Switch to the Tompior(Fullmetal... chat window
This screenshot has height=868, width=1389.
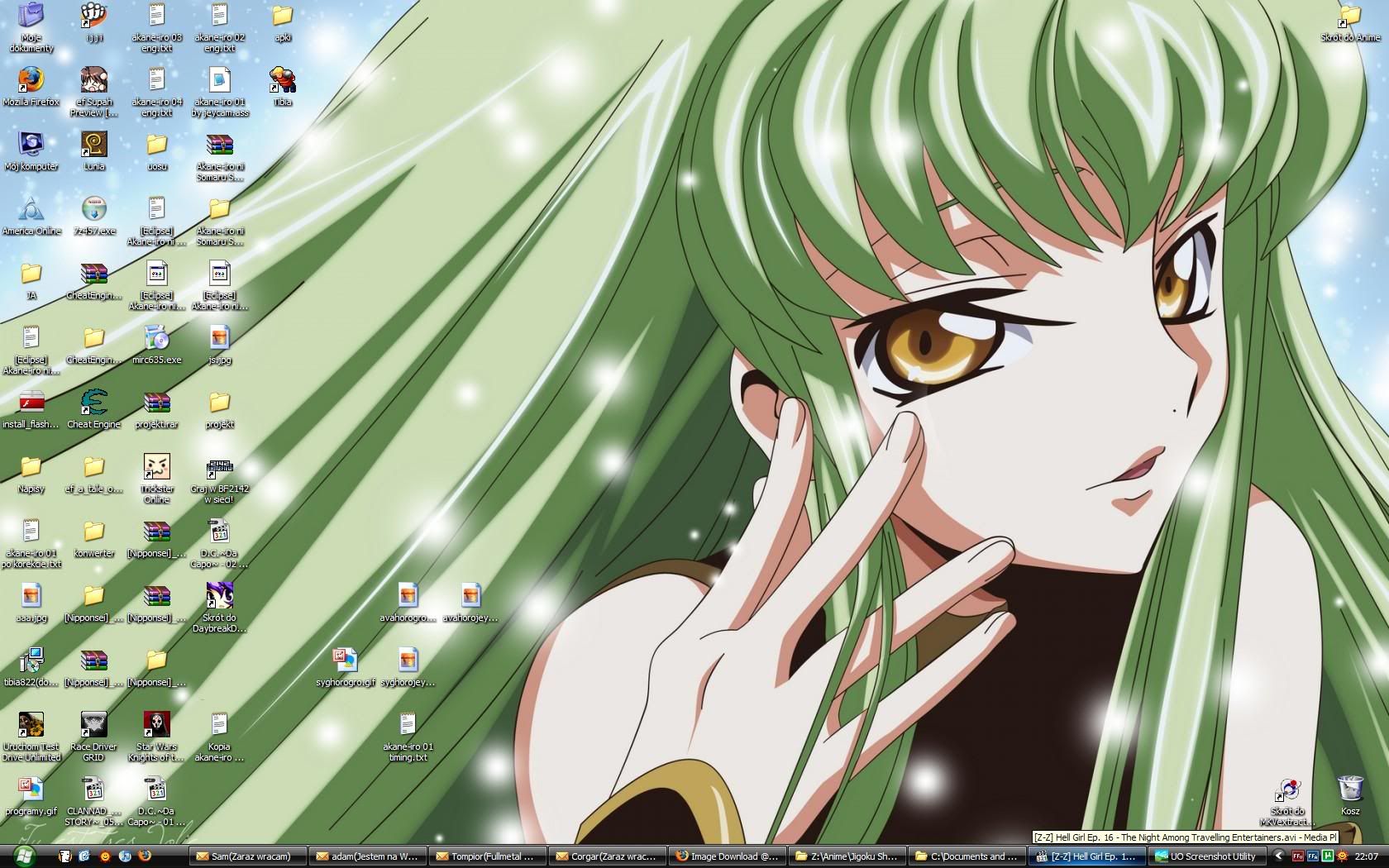point(489,856)
